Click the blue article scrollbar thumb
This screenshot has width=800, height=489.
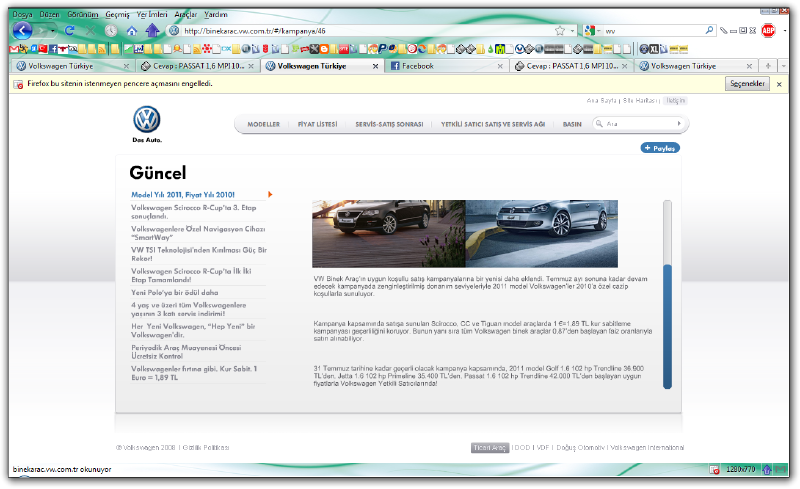pyautogui.click(x=667, y=327)
